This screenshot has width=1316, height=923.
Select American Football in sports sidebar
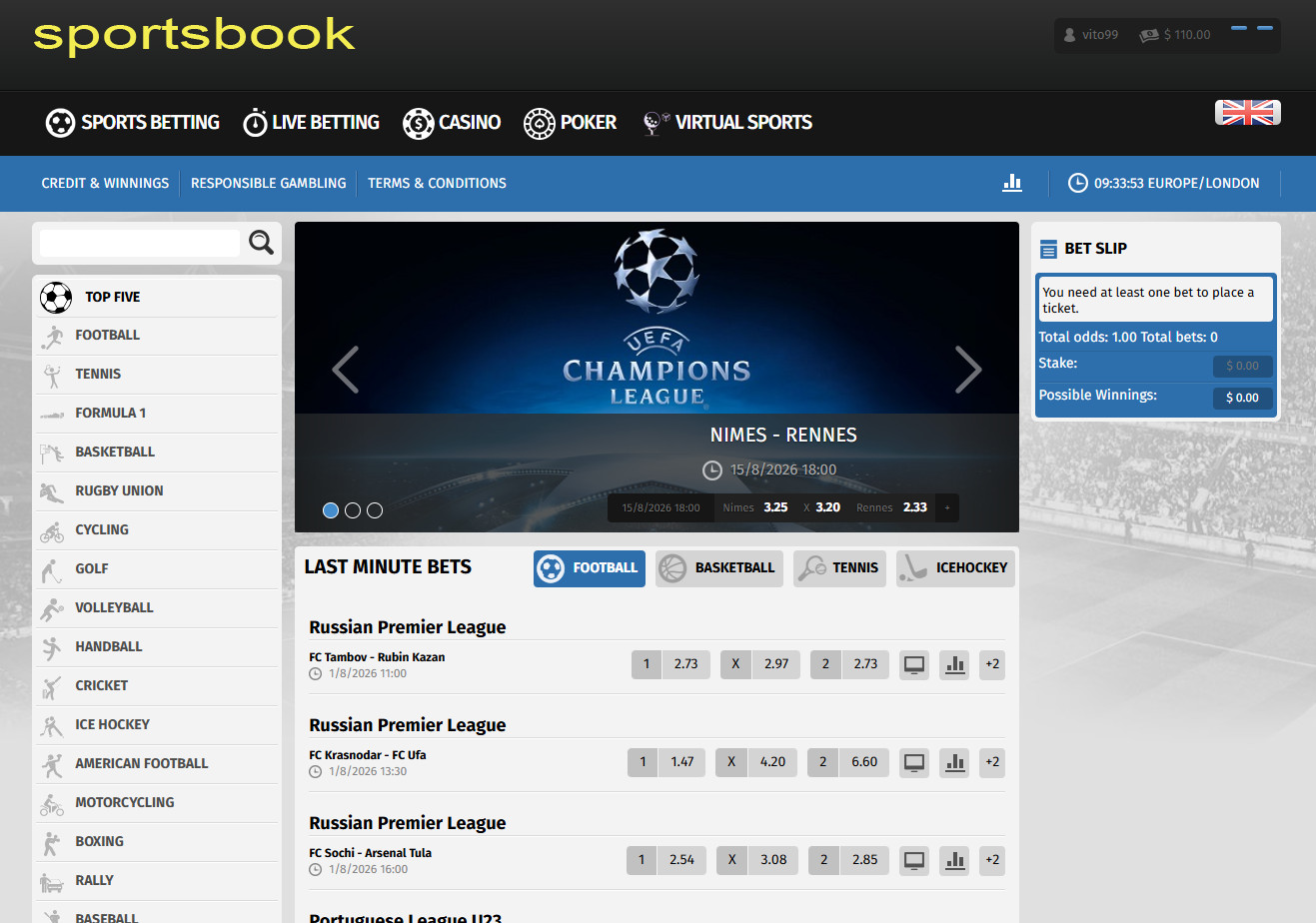pos(157,764)
